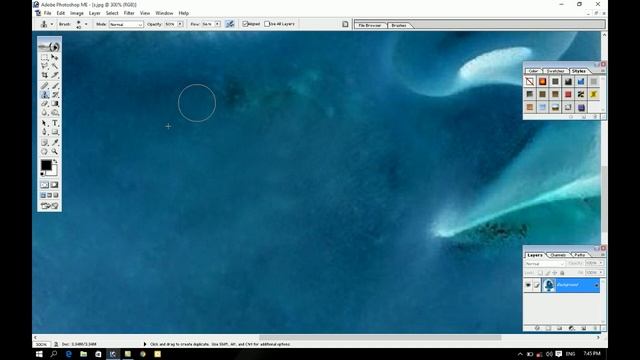Select the Brush tool in the toolbox
This screenshot has width=640, height=360.
pos(55,86)
